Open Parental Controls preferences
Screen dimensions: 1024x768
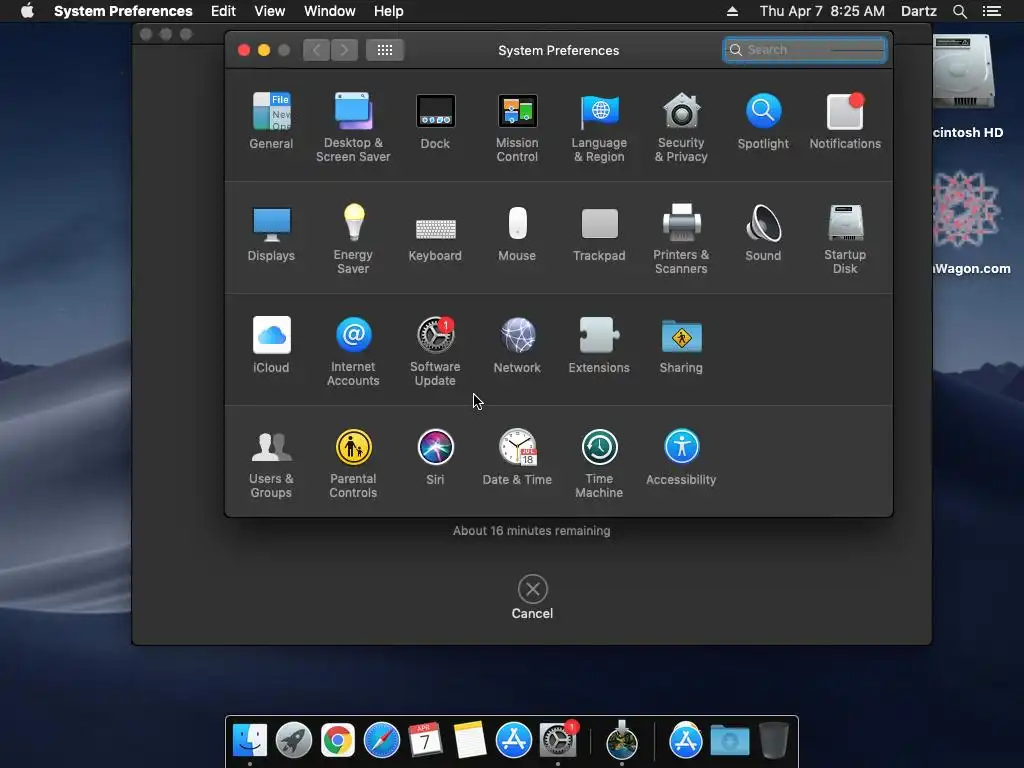353,464
